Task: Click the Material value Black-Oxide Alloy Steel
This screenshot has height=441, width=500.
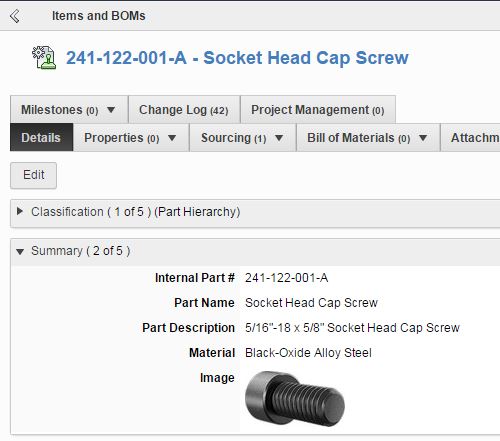Action: (x=308, y=353)
